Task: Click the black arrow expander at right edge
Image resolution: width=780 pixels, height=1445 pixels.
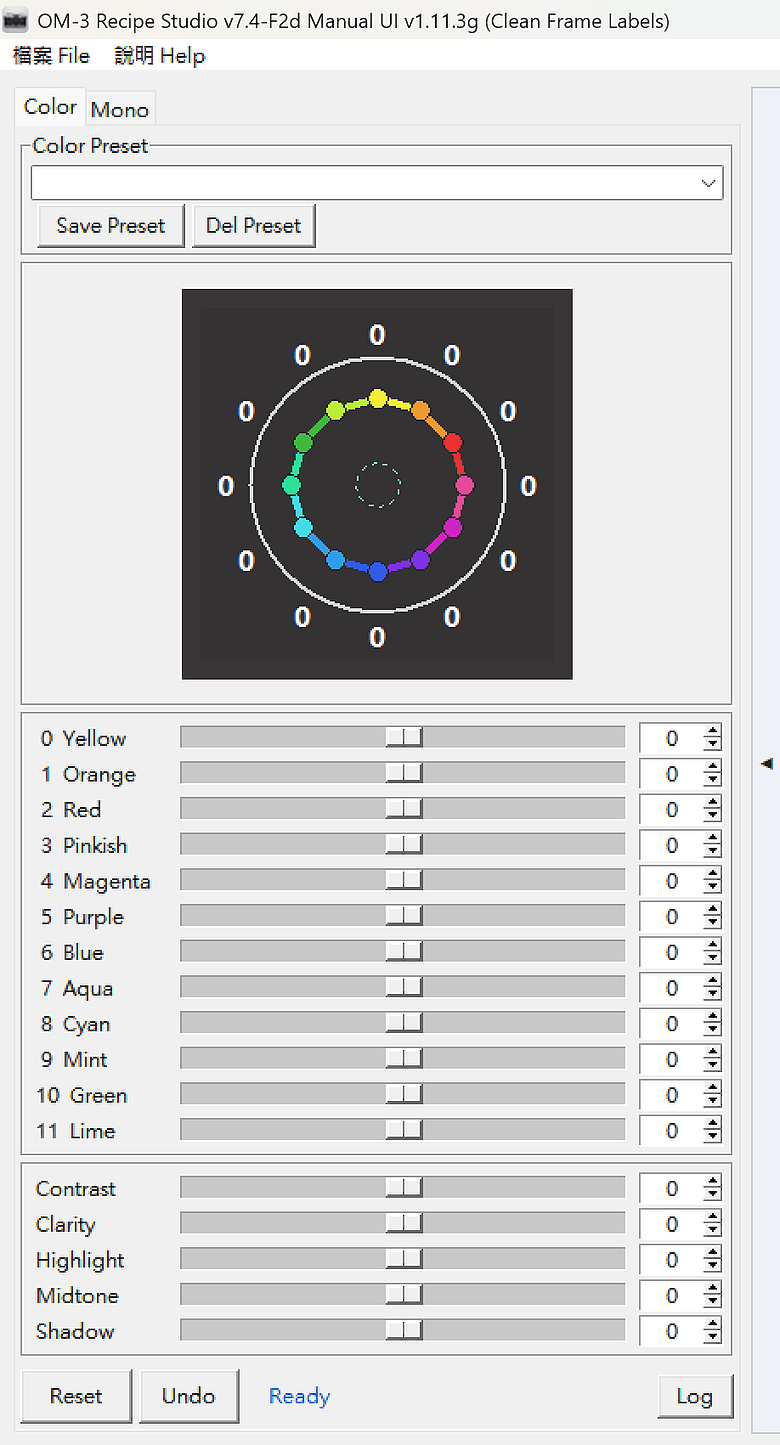Action: click(767, 763)
